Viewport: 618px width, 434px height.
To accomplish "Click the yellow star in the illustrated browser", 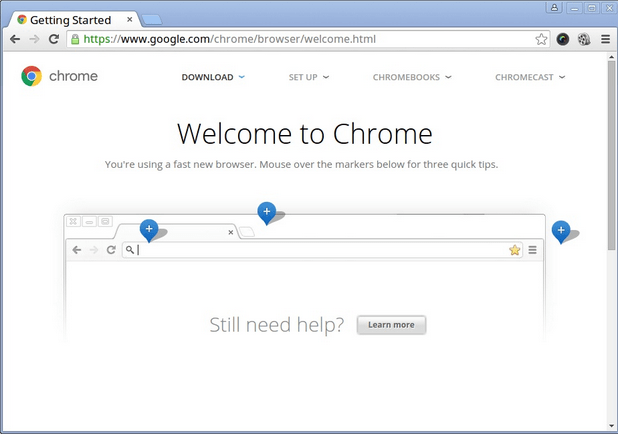I will point(514,250).
